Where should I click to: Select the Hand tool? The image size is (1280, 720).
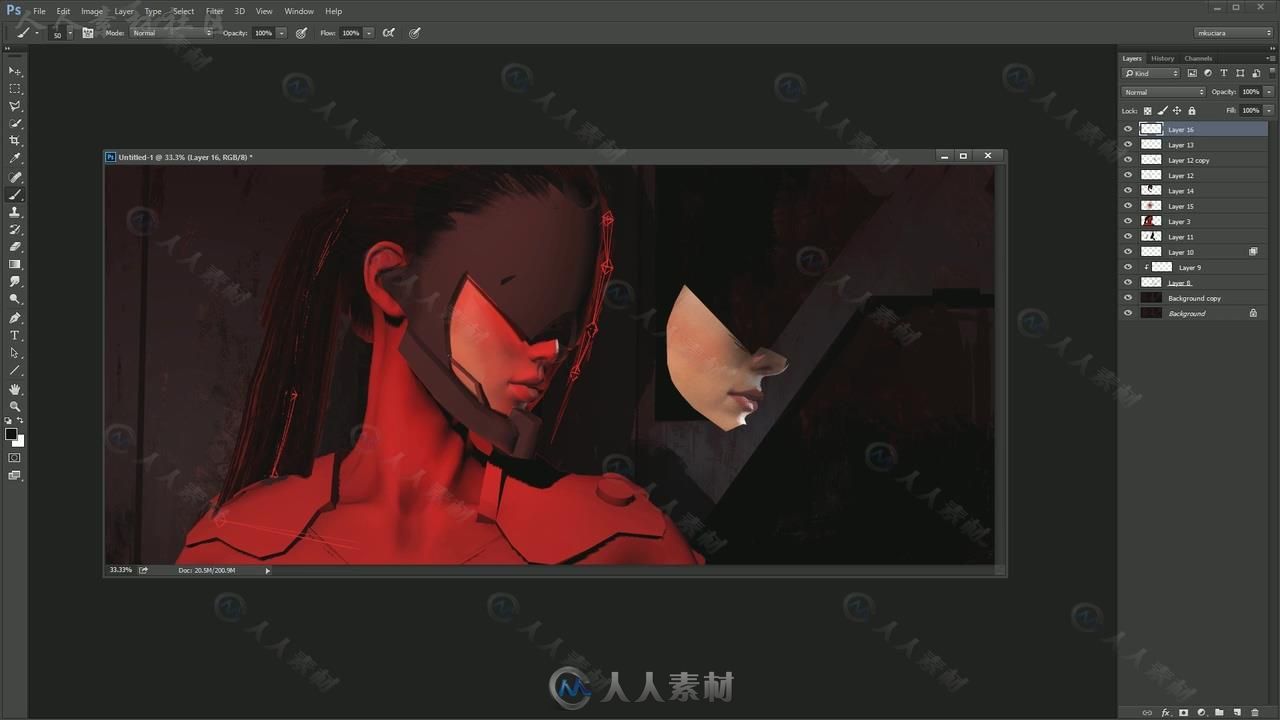click(x=15, y=389)
